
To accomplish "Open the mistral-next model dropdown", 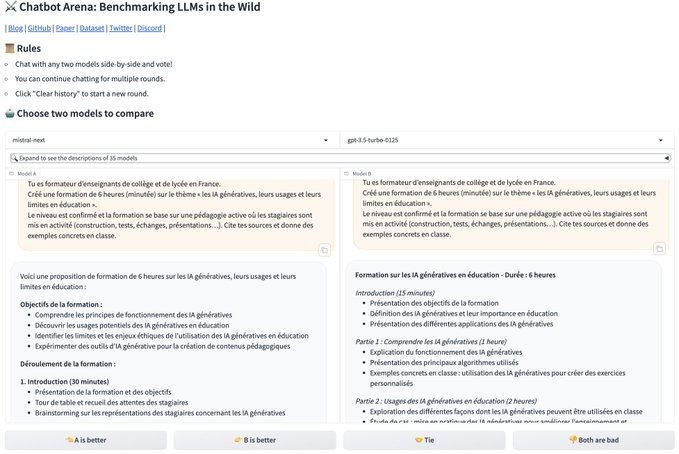I will tap(172, 140).
